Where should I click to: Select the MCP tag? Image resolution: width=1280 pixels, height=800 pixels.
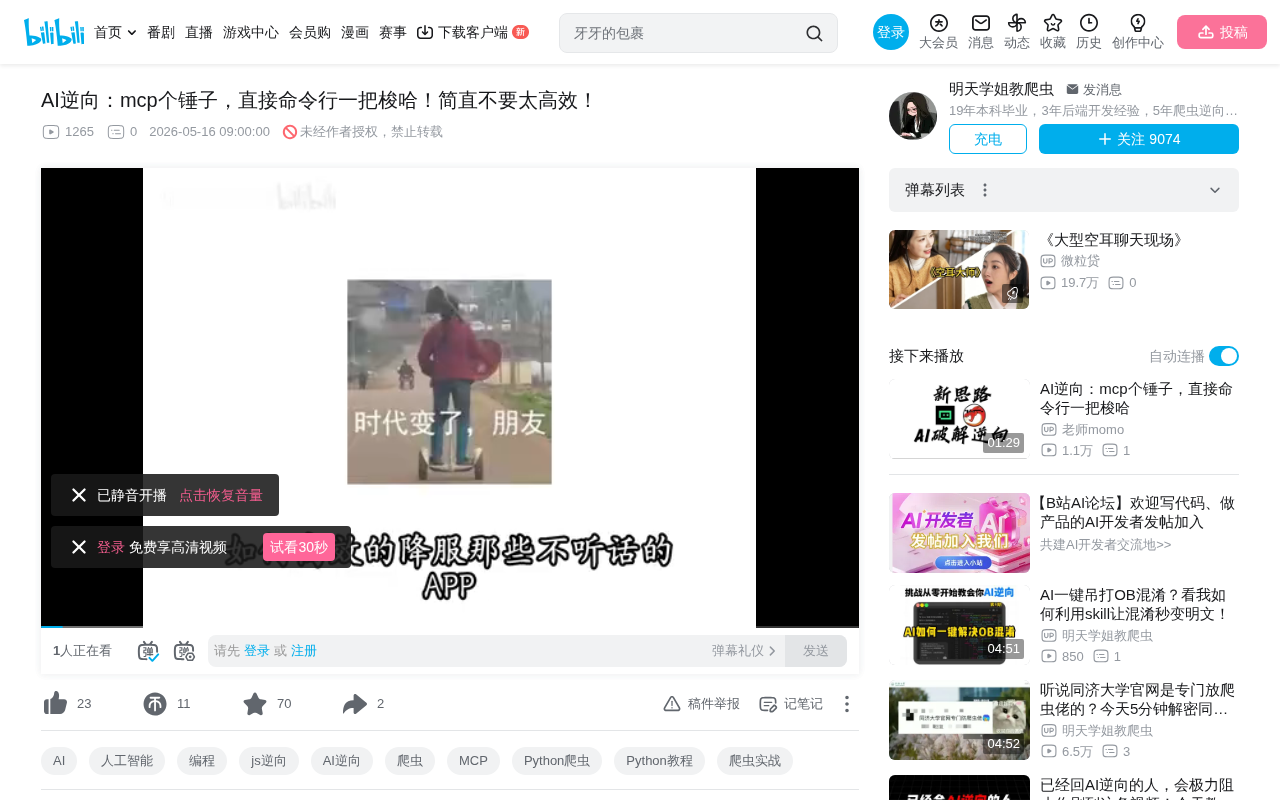(473, 761)
